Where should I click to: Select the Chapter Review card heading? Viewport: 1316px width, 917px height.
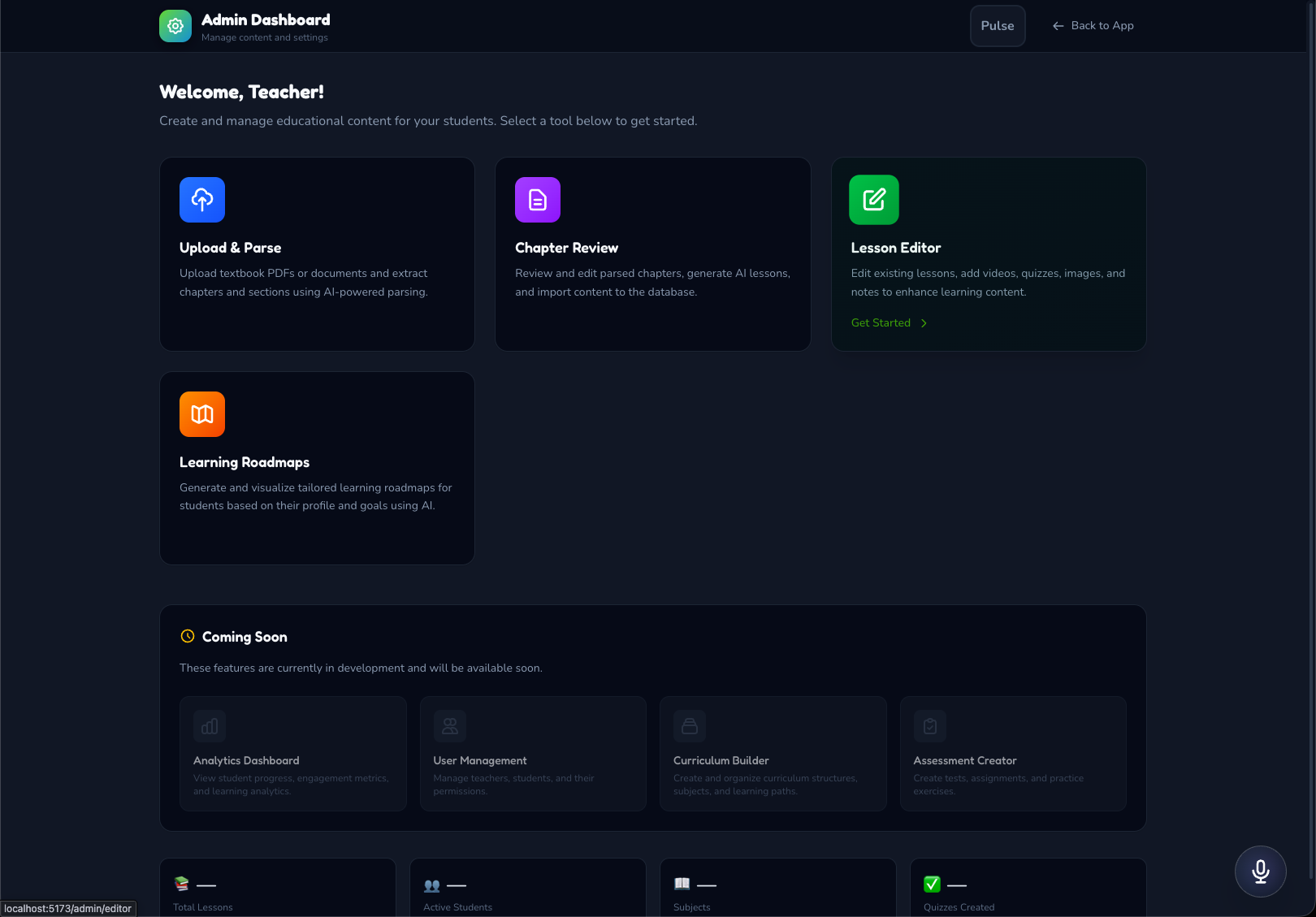click(x=566, y=248)
